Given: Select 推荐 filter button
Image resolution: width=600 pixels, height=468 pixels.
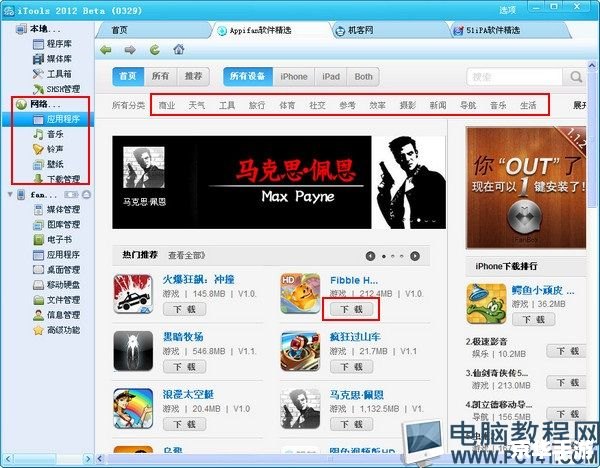Looking at the screenshot, I should (193, 77).
